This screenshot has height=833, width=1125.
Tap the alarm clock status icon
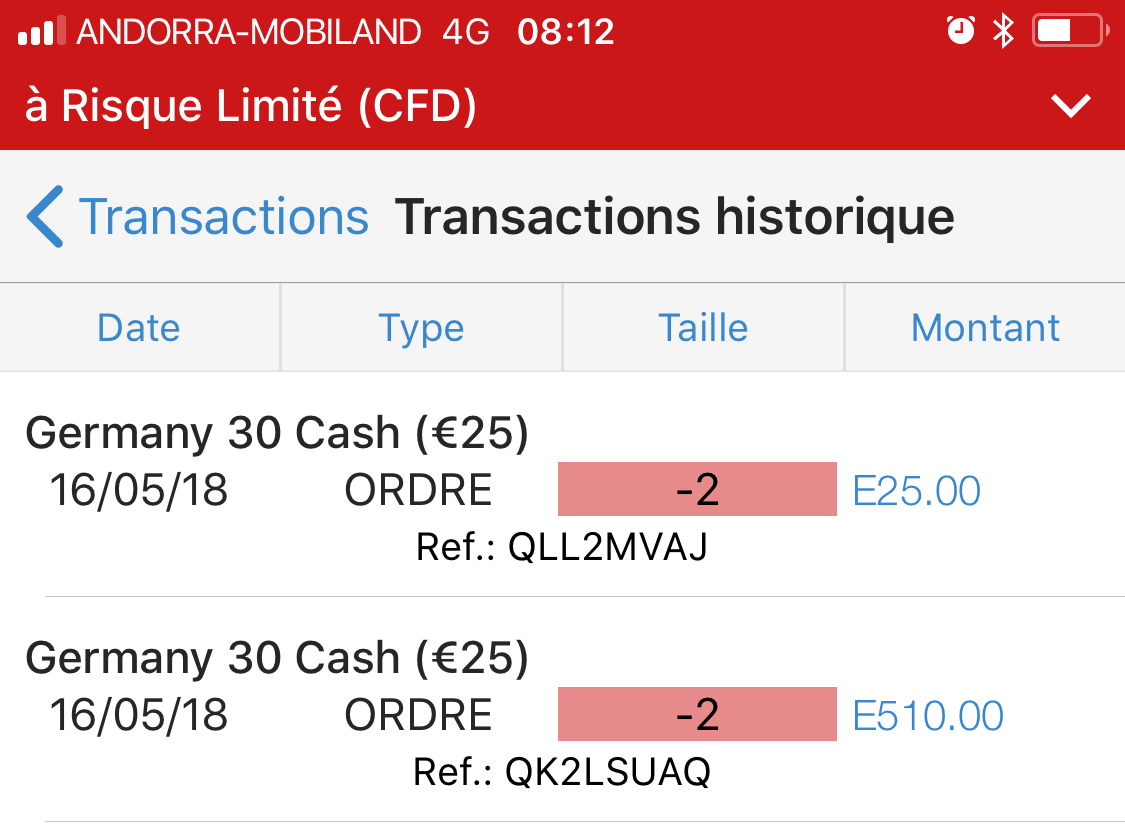[960, 31]
